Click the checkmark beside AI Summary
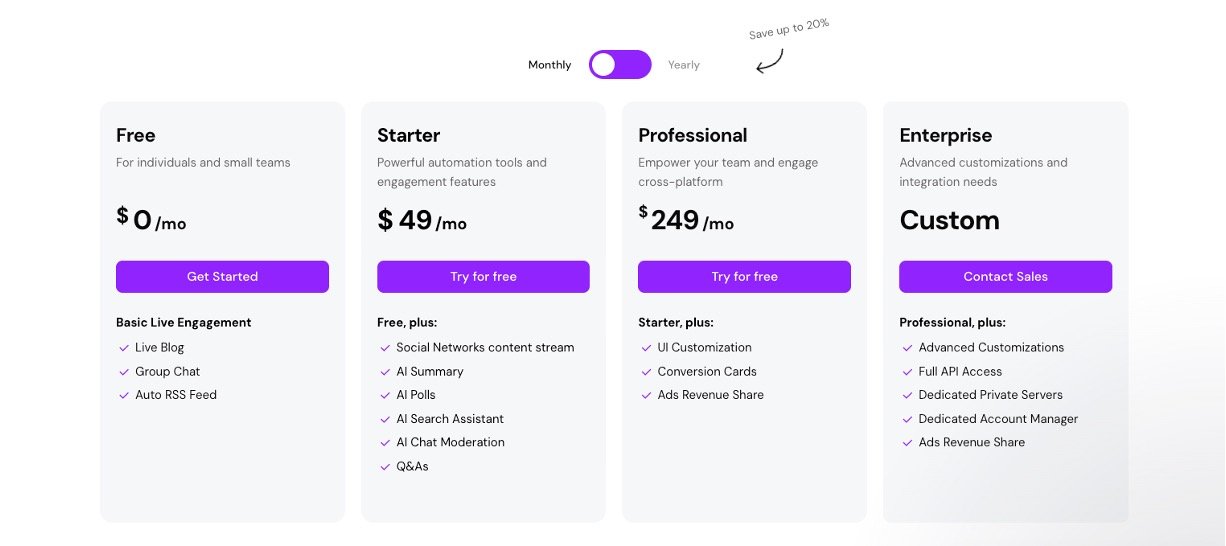The width and height of the screenshot is (1226, 546). point(385,372)
